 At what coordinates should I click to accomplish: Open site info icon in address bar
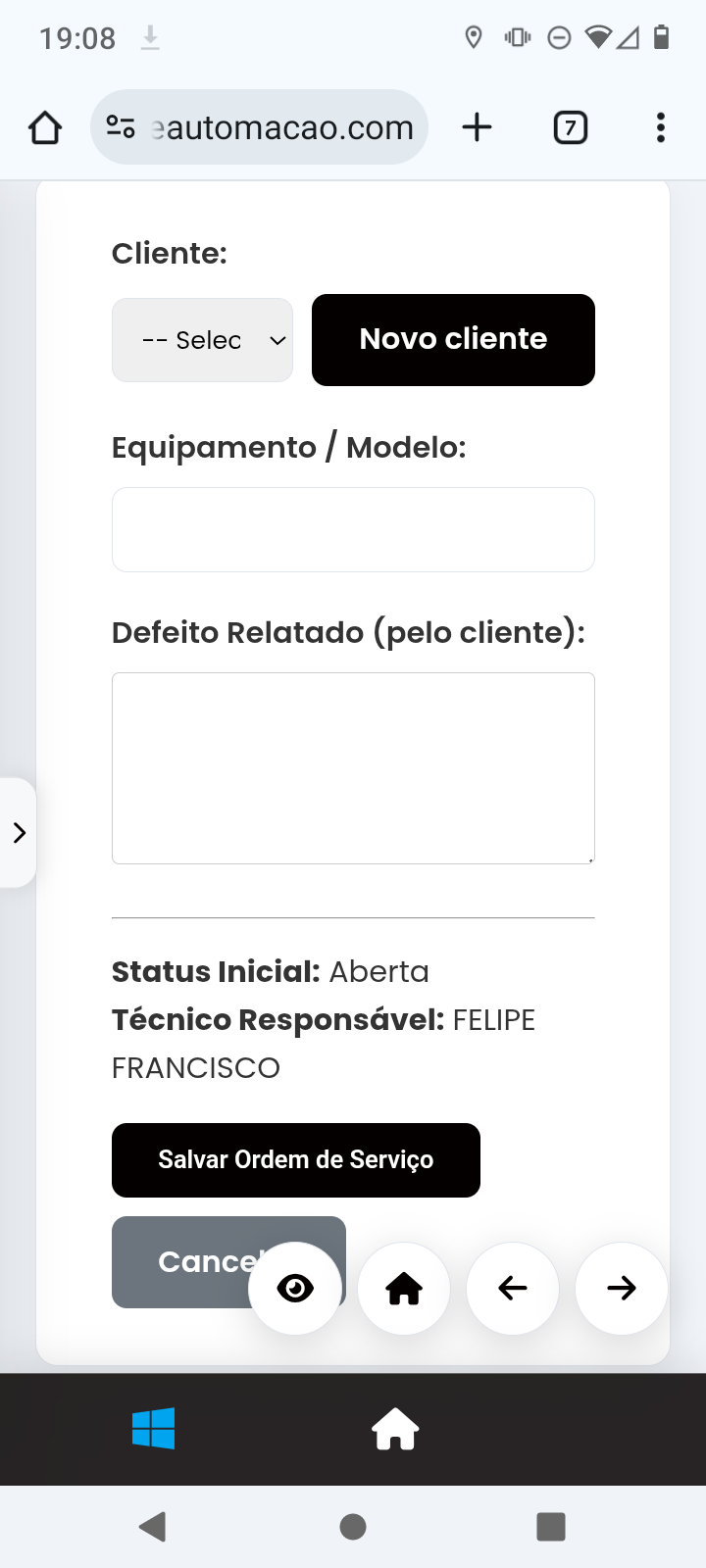121,127
